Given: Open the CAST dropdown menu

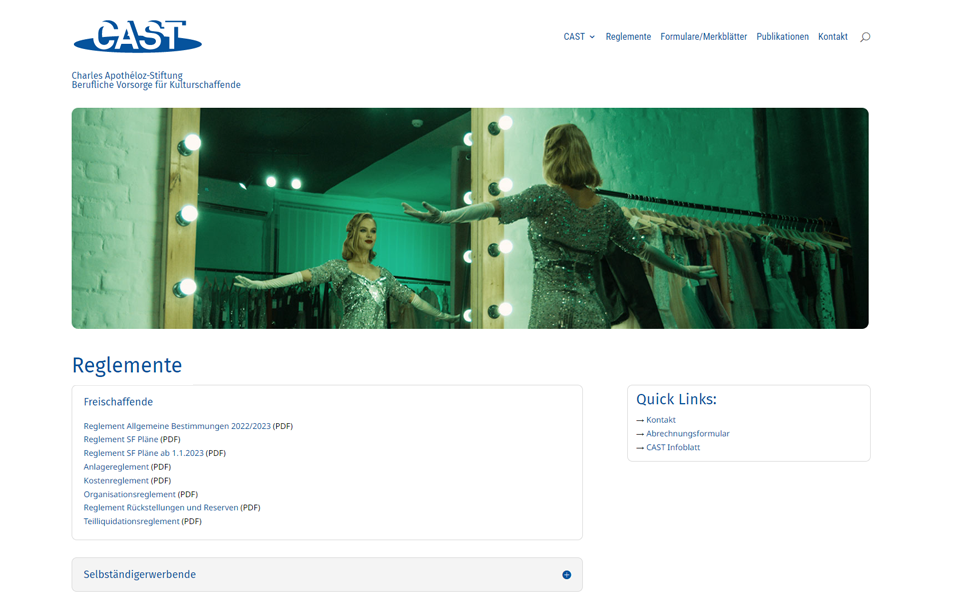Looking at the screenshot, I should click(579, 37).
